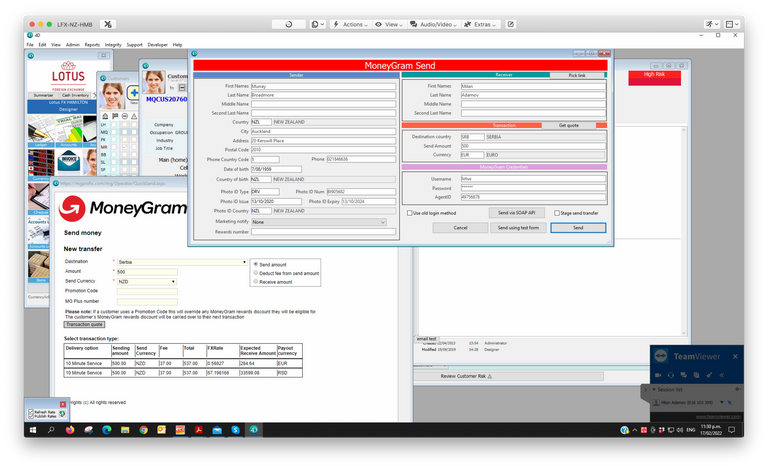
Task: Tick the Stage send transfer checkbox
Action: click(557, 213)
